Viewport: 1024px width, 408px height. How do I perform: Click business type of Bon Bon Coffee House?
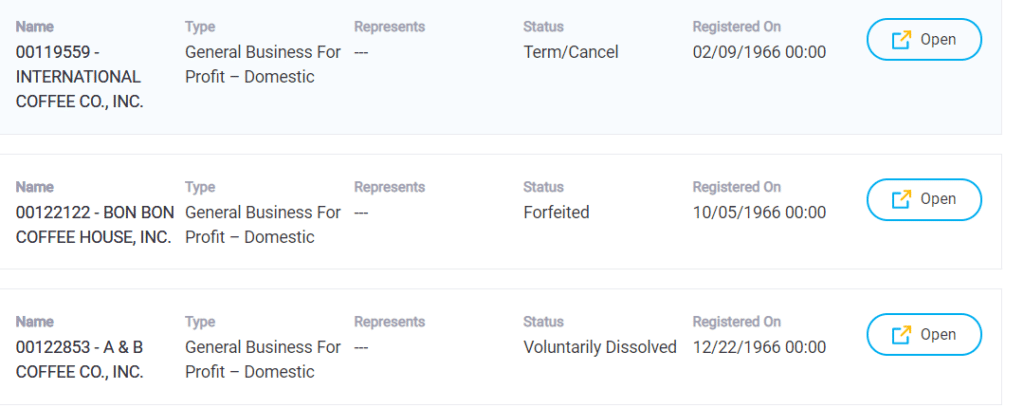click(263, 225)
